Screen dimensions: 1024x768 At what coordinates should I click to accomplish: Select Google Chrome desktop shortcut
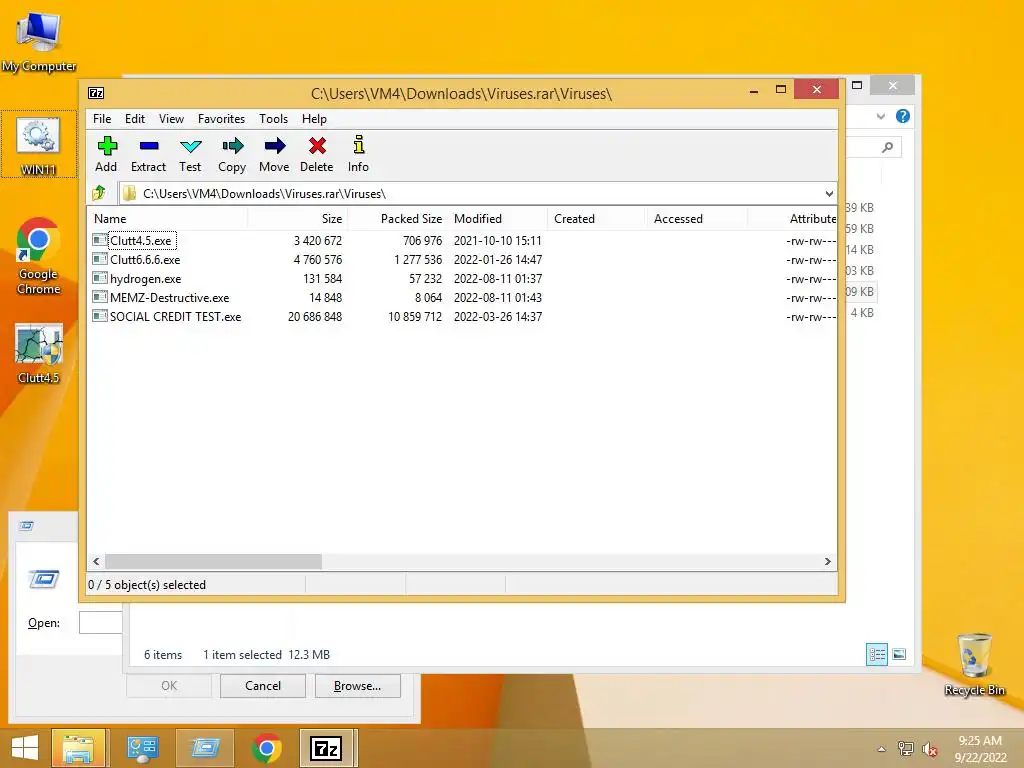39,256
